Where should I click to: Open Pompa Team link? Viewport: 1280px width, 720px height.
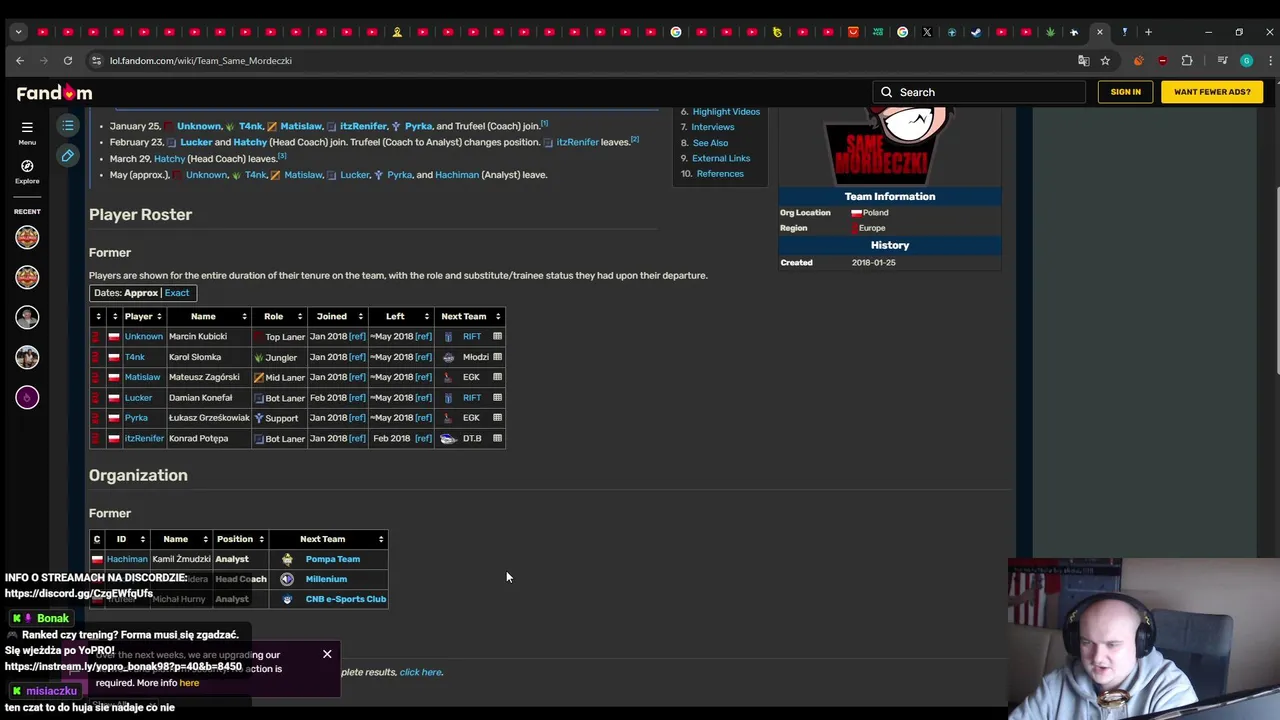click(333, 559)
